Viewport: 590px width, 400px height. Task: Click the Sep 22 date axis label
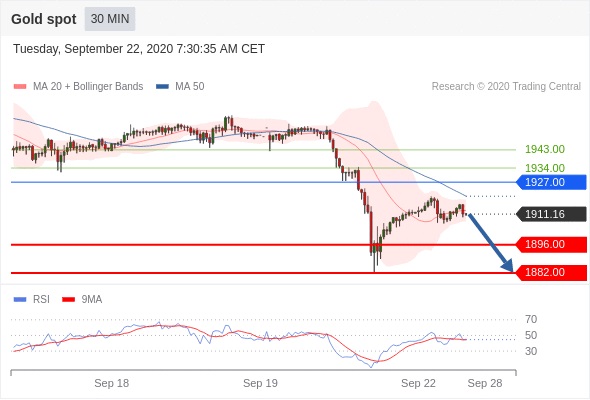tap(418, 383)
